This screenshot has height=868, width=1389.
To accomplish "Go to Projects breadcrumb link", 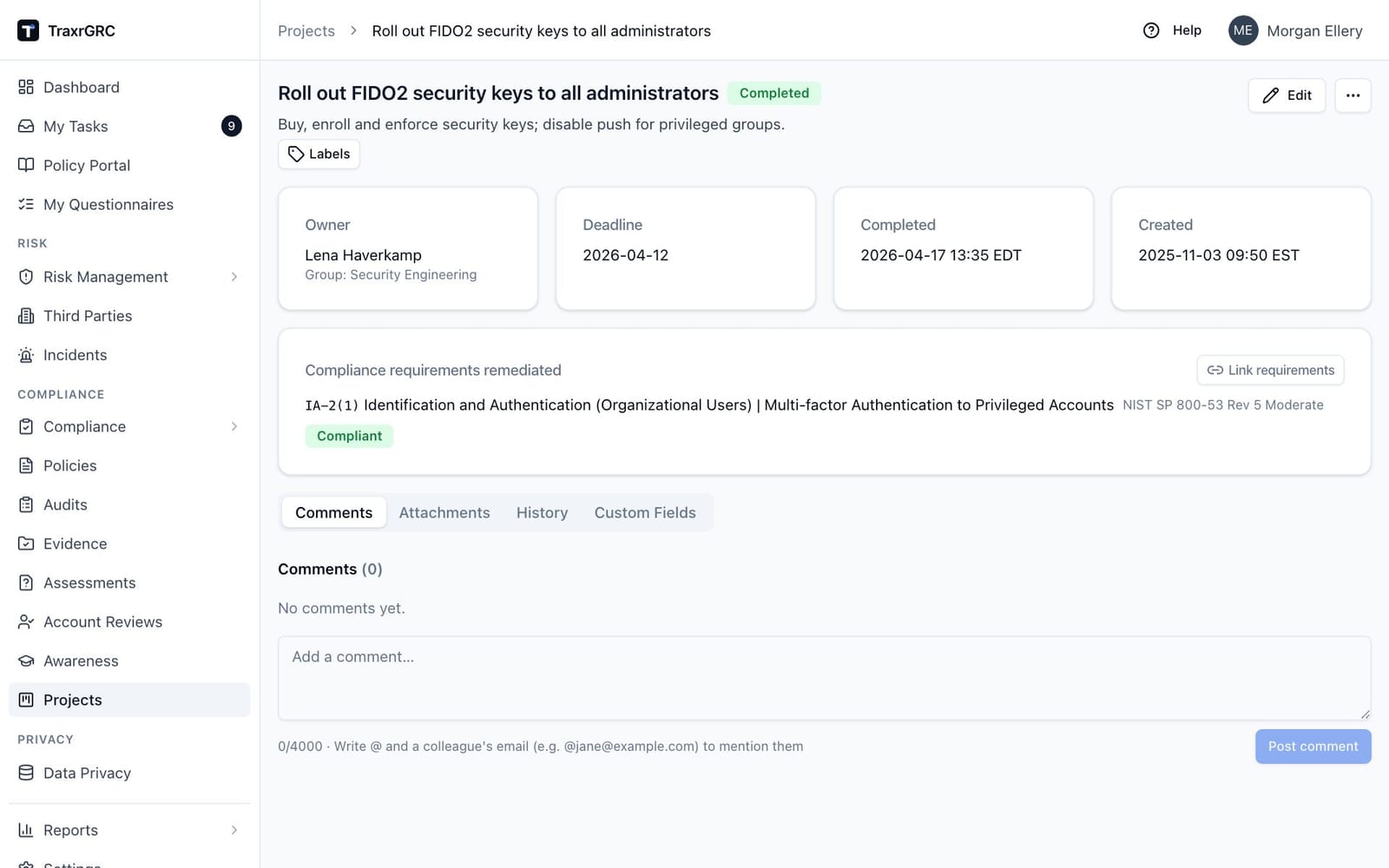I will click(x=306, y=30).
